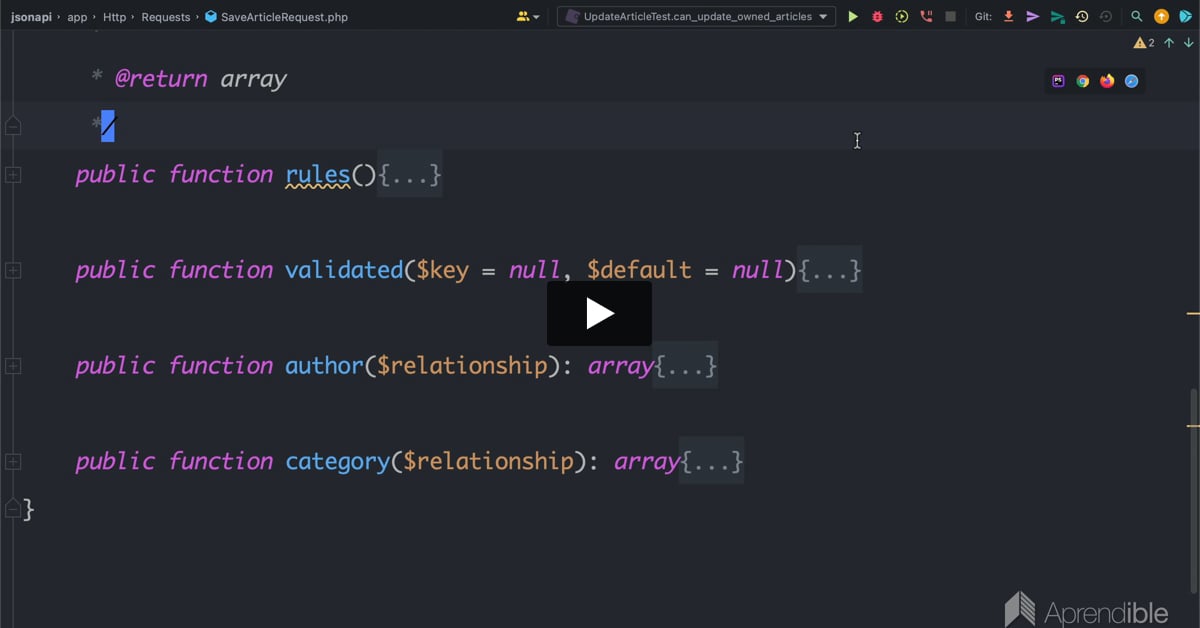Image resolution: width=1200 pixels, height=628 pixels.
Task: Collapse the doc comment fold marker
Action: pyautogui.click(x=12, y=126)
